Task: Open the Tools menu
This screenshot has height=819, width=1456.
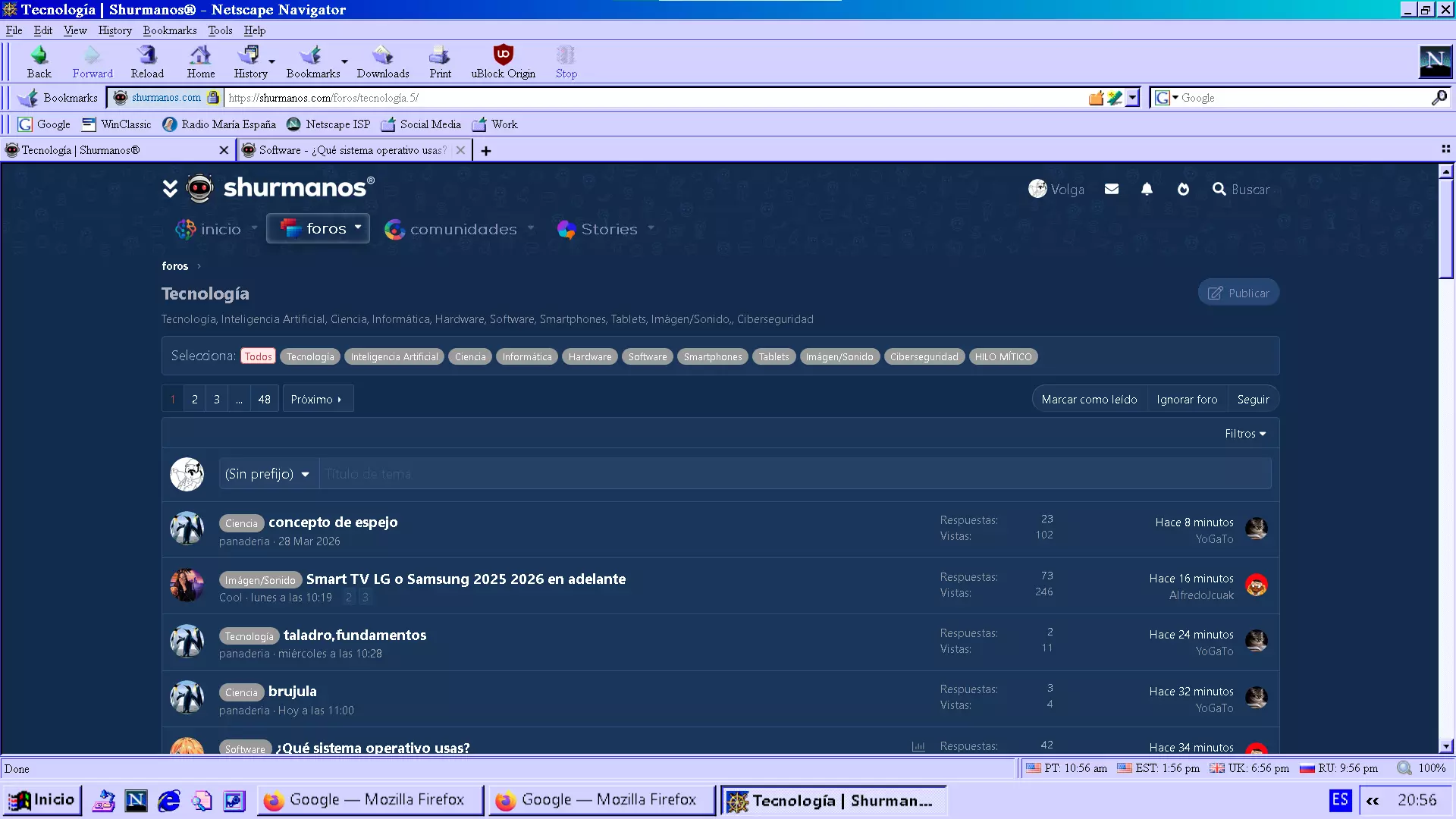Action: [x=220, y=30]
